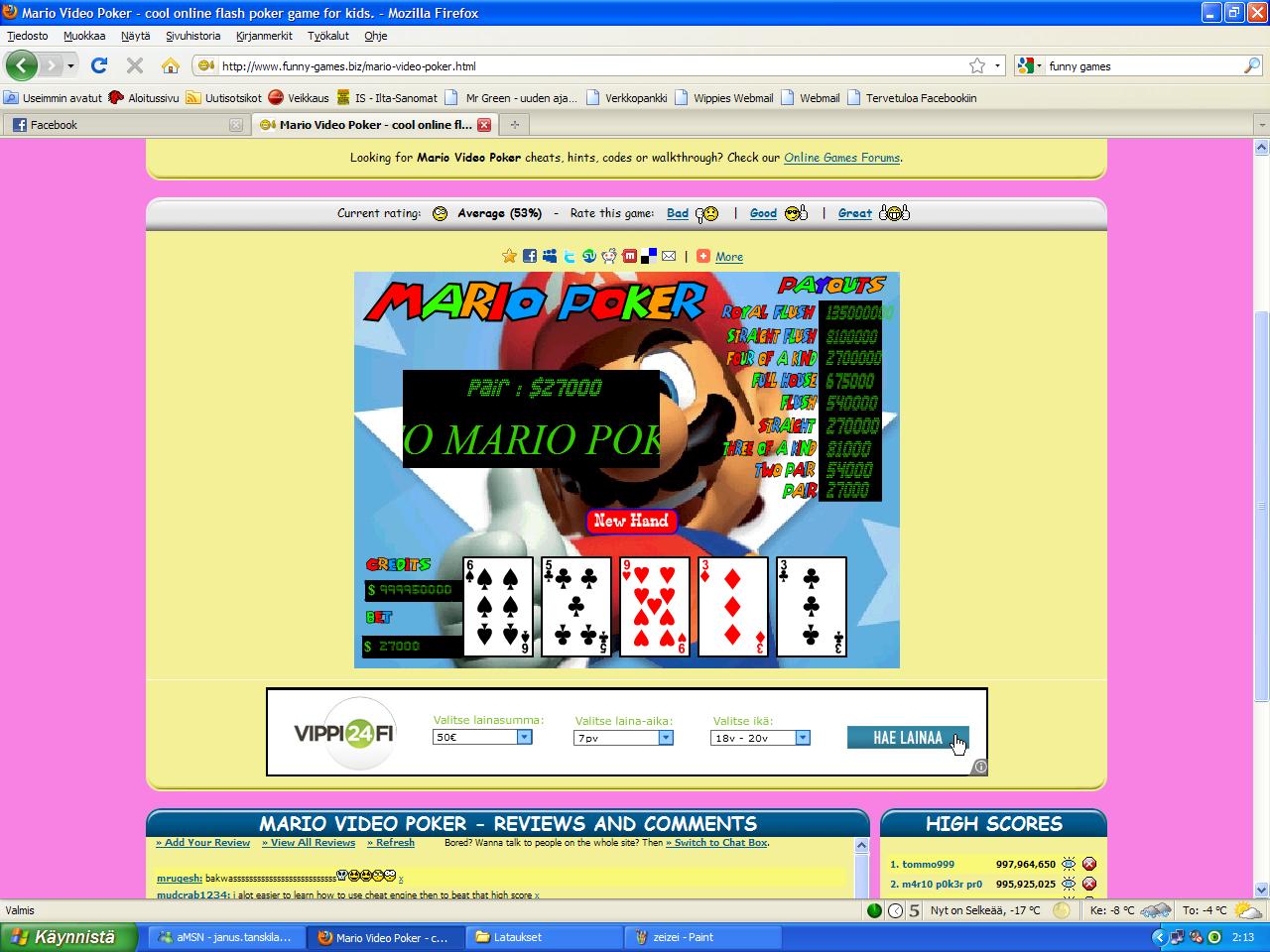
Task: Click the stop loading X icon
Action: click(135, 65)
